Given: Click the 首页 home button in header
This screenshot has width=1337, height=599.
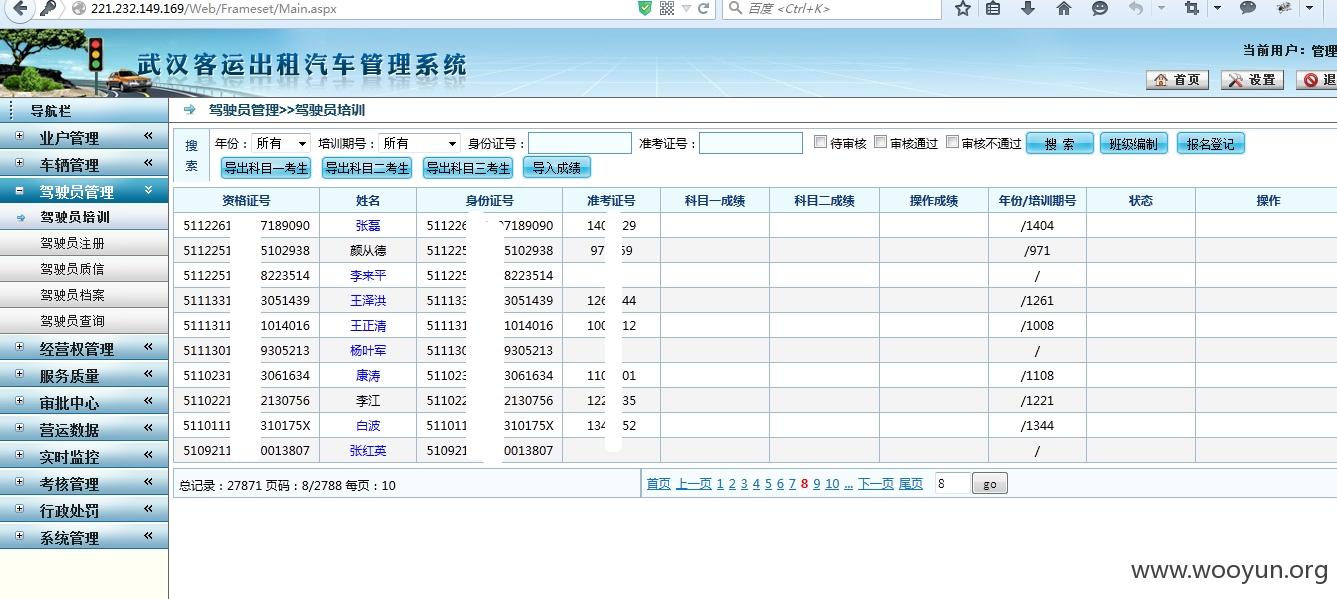Looking at the screenshot, I should pyautogui.click(x=1178, y=80).
